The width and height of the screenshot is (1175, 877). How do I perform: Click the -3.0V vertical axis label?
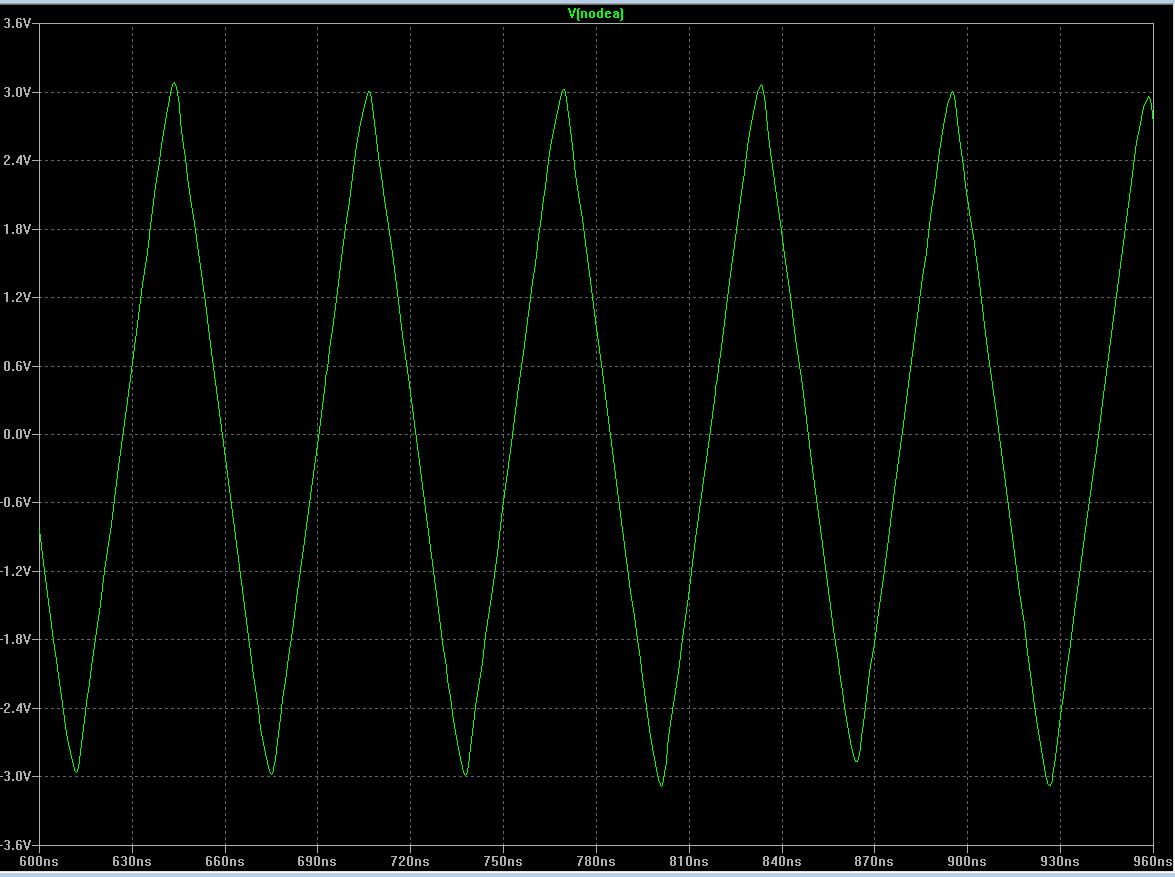click(x=16, y=776)
